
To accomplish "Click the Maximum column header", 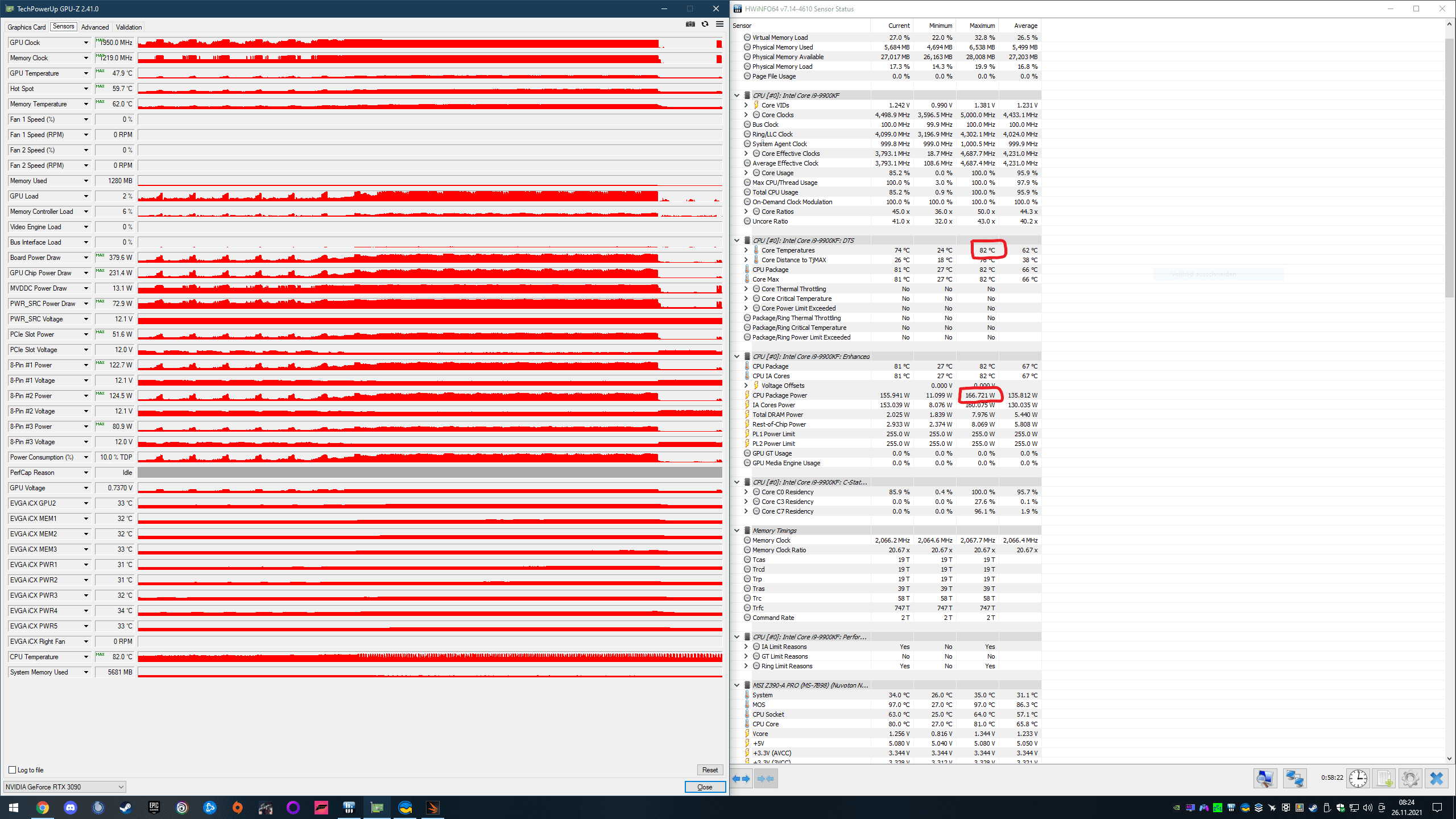I will tap(977, 26).
